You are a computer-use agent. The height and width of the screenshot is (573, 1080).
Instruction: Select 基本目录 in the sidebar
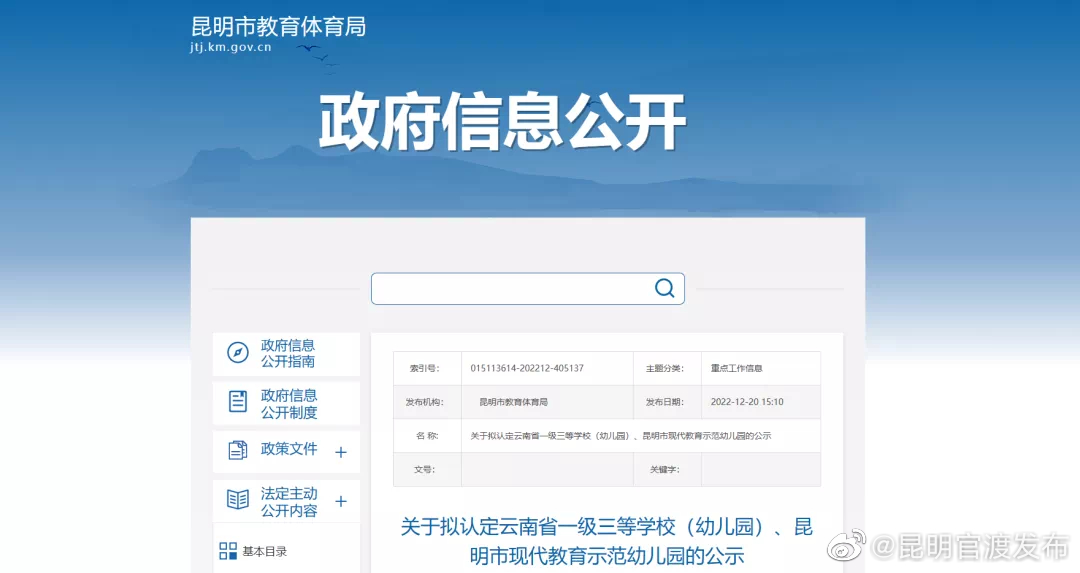[264, 552]
